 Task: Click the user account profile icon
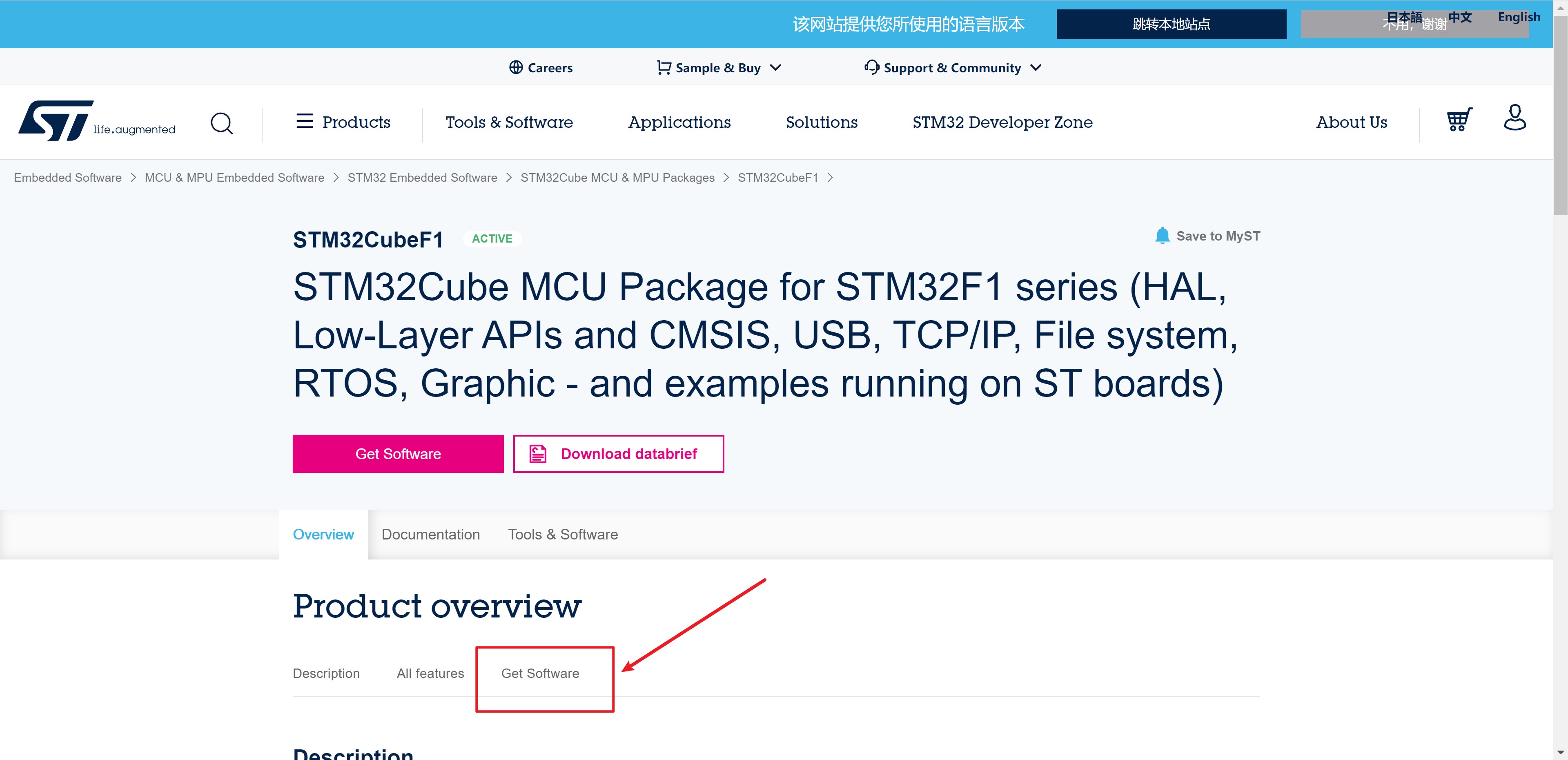click(1515, 118)
